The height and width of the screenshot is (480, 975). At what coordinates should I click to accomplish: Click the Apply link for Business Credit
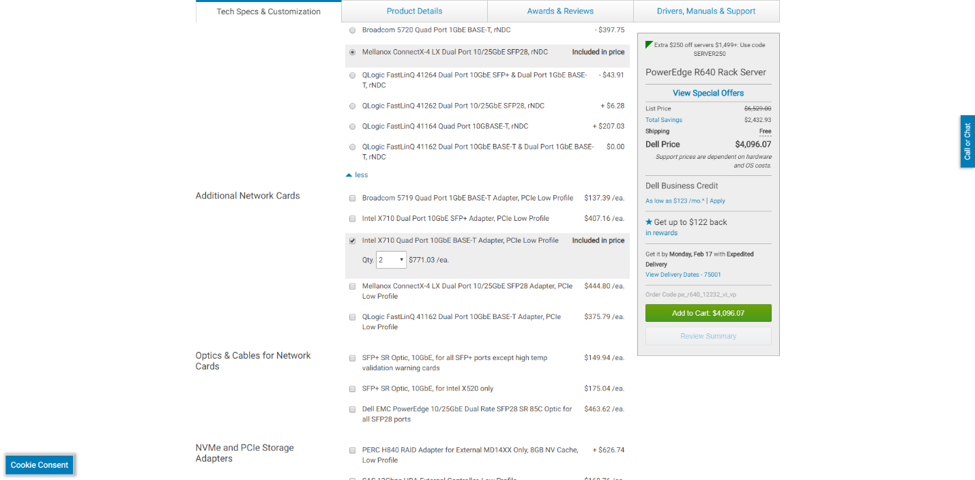click(717, 201)
